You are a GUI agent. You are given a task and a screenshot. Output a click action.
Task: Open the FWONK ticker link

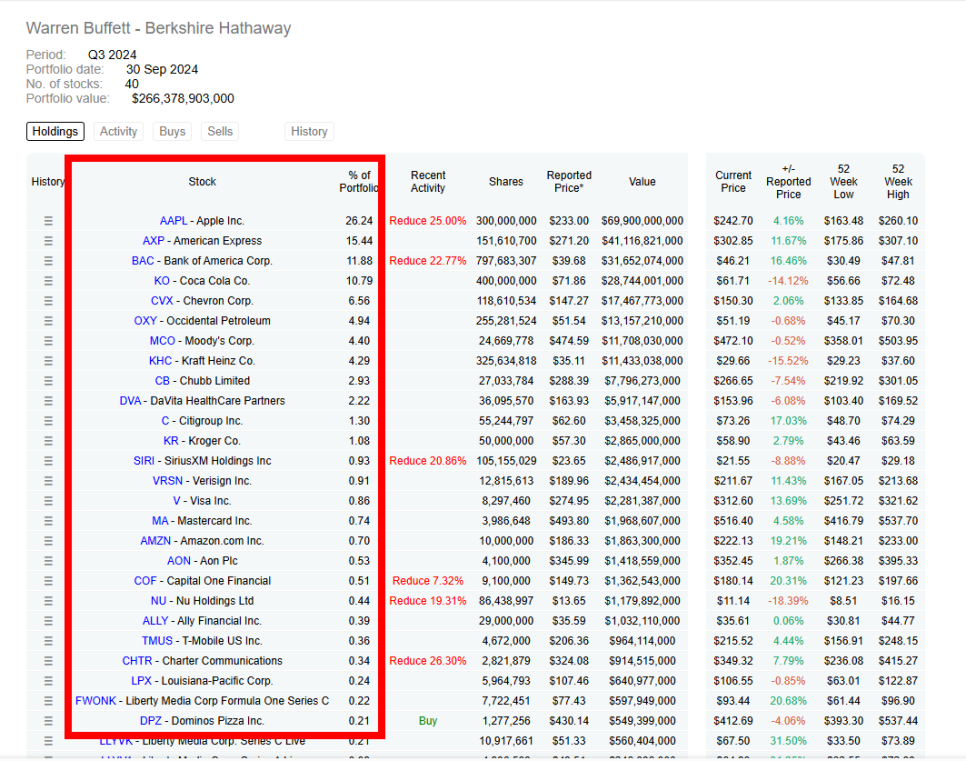click(95, 701)
